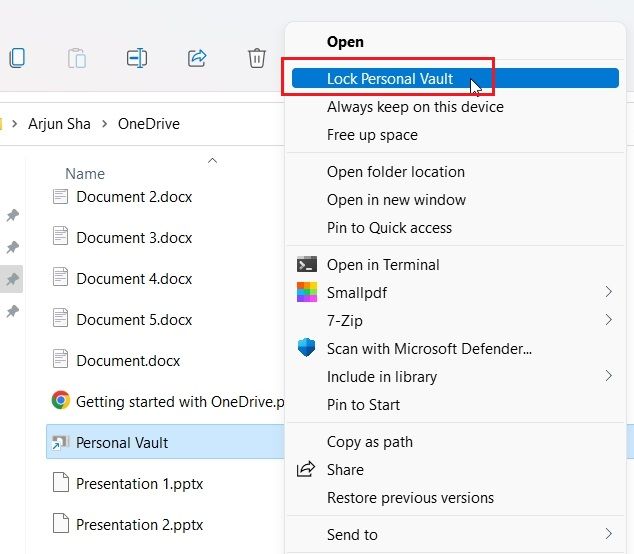Expand the Include in library submenu arrow

[609, 376]
